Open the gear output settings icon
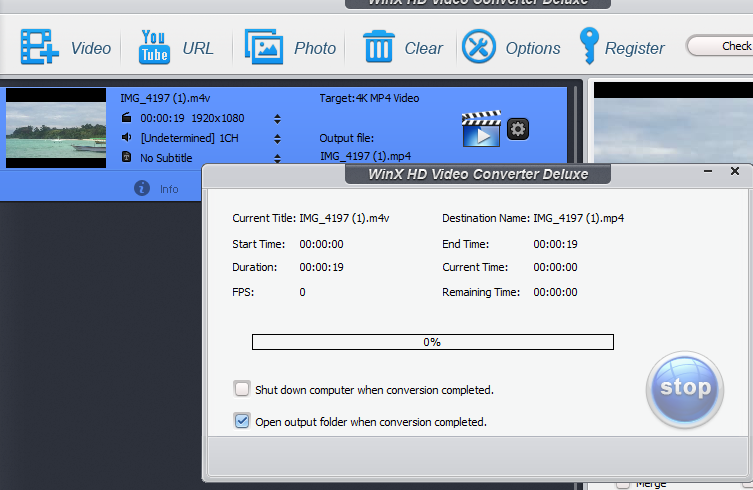The width and height of the screenshot is (753, 490). [x=518, y=129]
